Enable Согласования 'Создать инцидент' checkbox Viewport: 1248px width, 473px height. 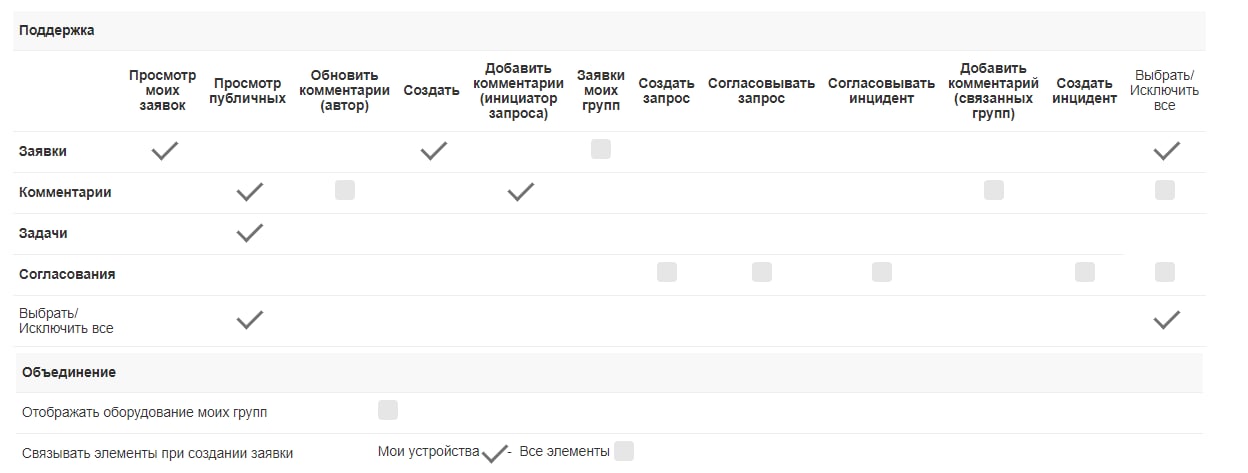tap(1085, 272)
